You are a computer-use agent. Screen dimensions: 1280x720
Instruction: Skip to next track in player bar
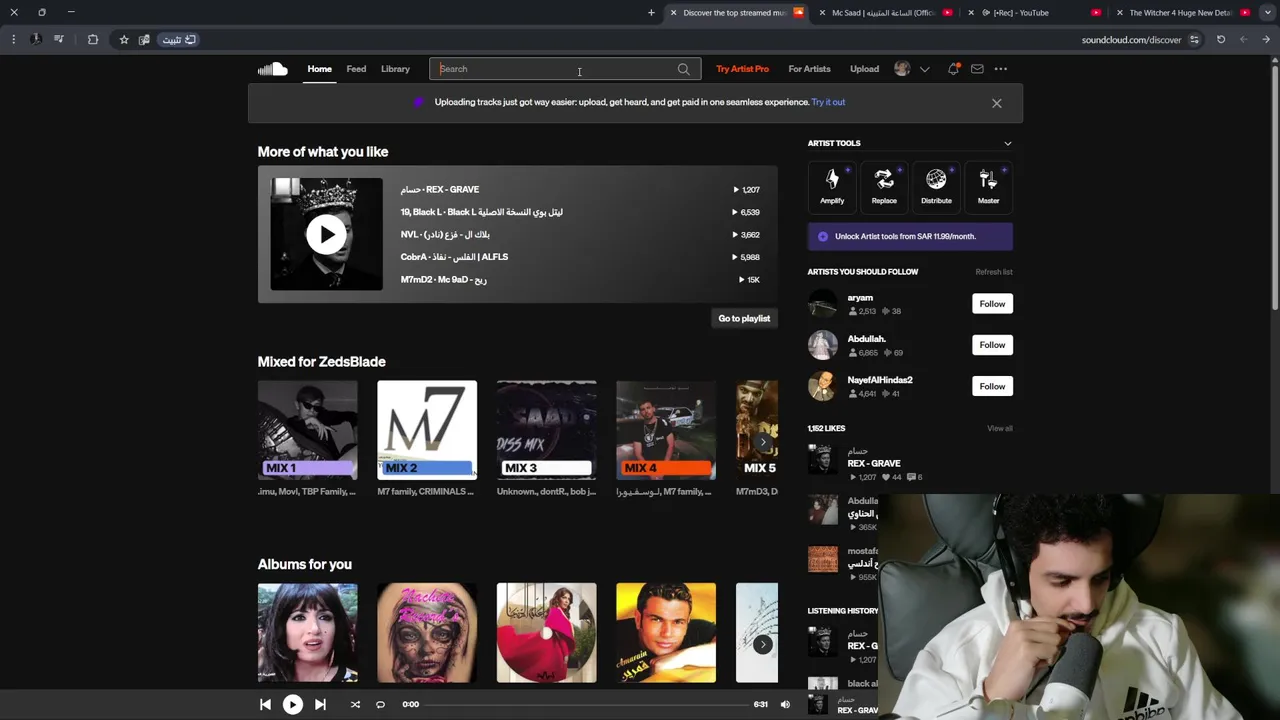320,704
